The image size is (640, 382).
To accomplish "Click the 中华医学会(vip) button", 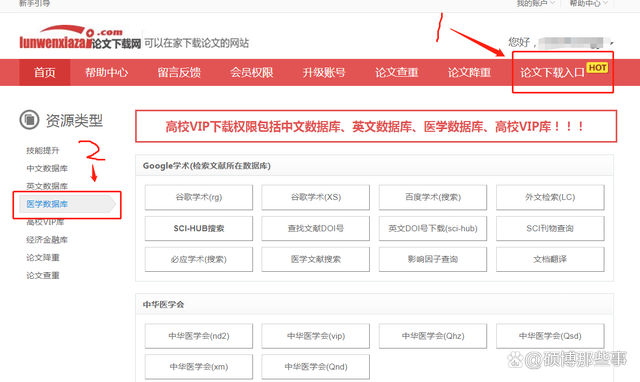I will [316, 336].
